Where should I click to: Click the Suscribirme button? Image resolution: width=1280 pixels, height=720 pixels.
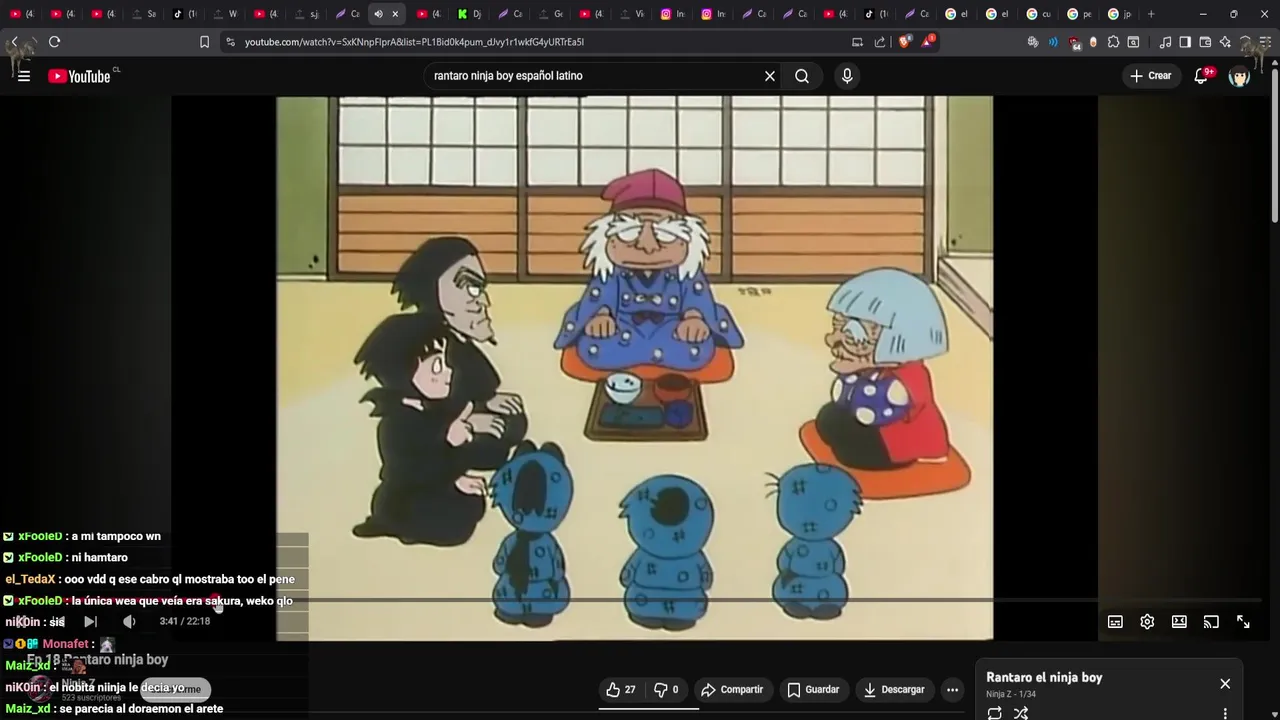tap(176, 689)
